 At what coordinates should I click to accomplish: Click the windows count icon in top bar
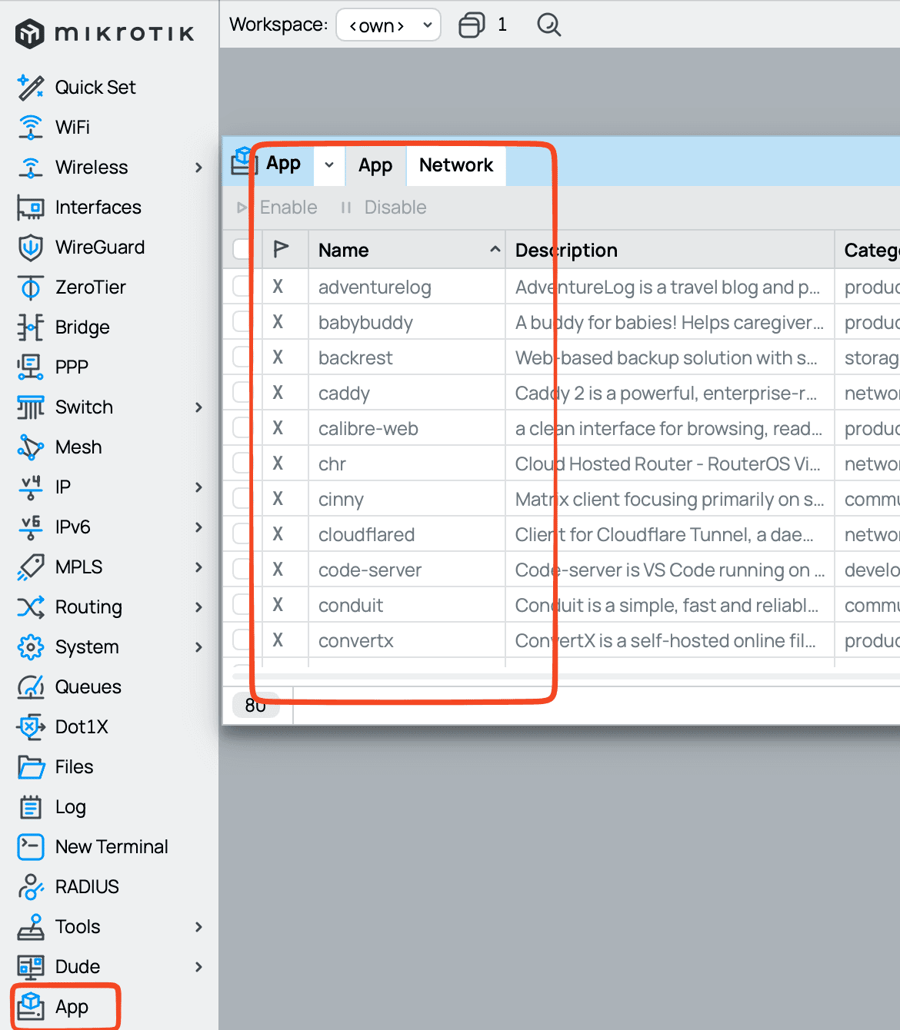(472, 25)
